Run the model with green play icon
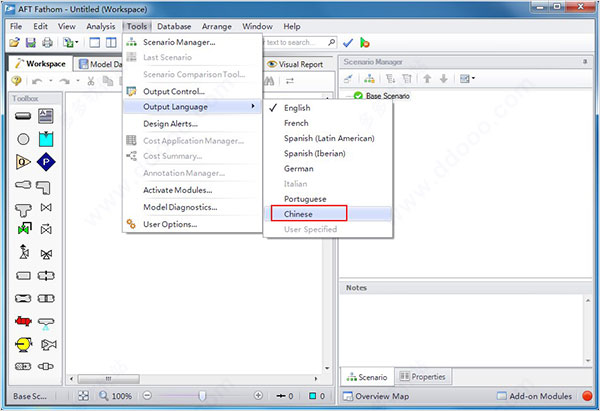 point(365,43)
